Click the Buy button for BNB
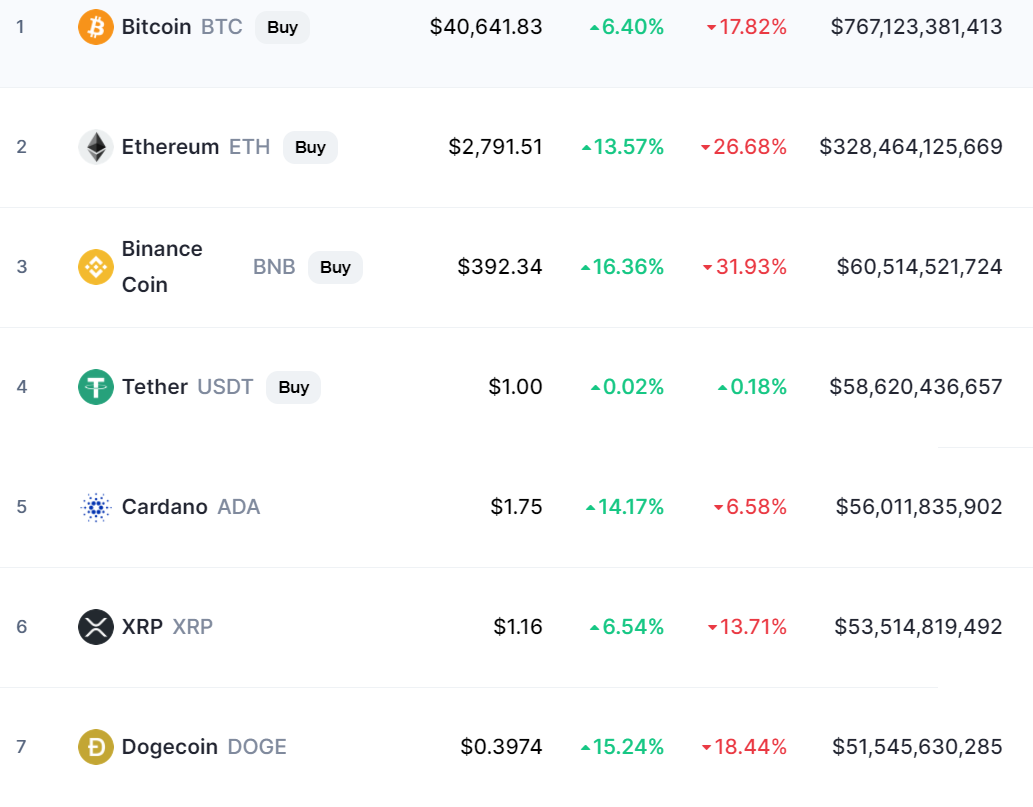The image size is (1033, 807). point(335,267)
